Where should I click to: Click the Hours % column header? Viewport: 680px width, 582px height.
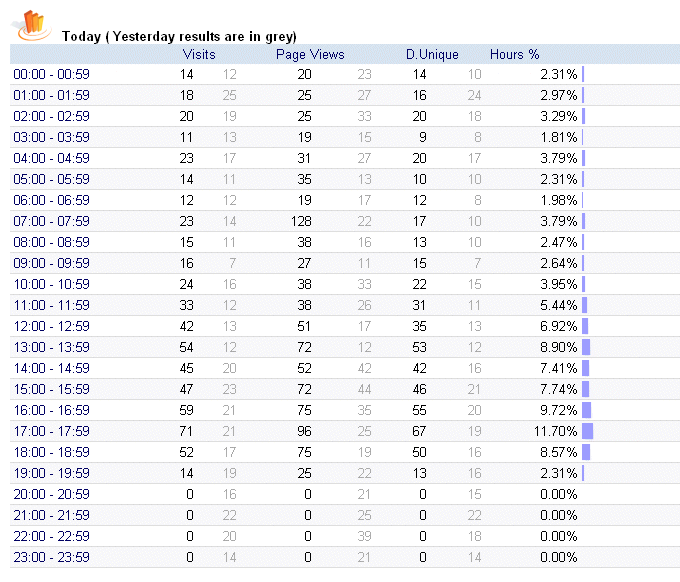coord(514,54)
